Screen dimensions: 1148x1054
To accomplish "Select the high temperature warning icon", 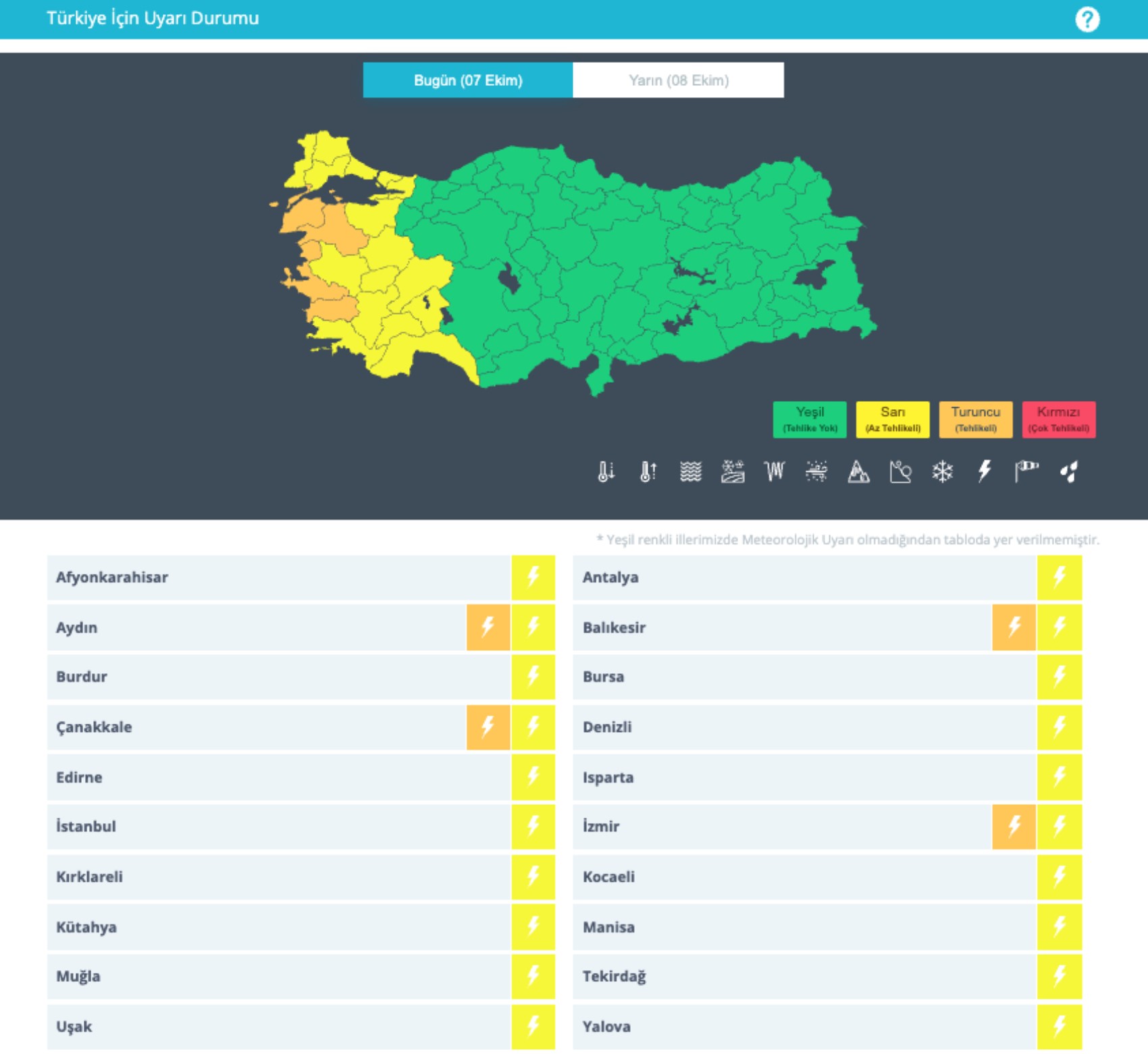I will (x=648, y=471).
